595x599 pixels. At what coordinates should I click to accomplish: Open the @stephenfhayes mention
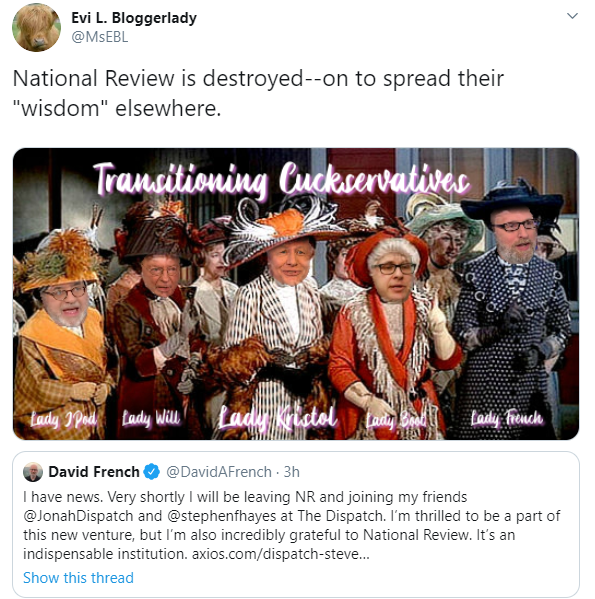(222, 516)
